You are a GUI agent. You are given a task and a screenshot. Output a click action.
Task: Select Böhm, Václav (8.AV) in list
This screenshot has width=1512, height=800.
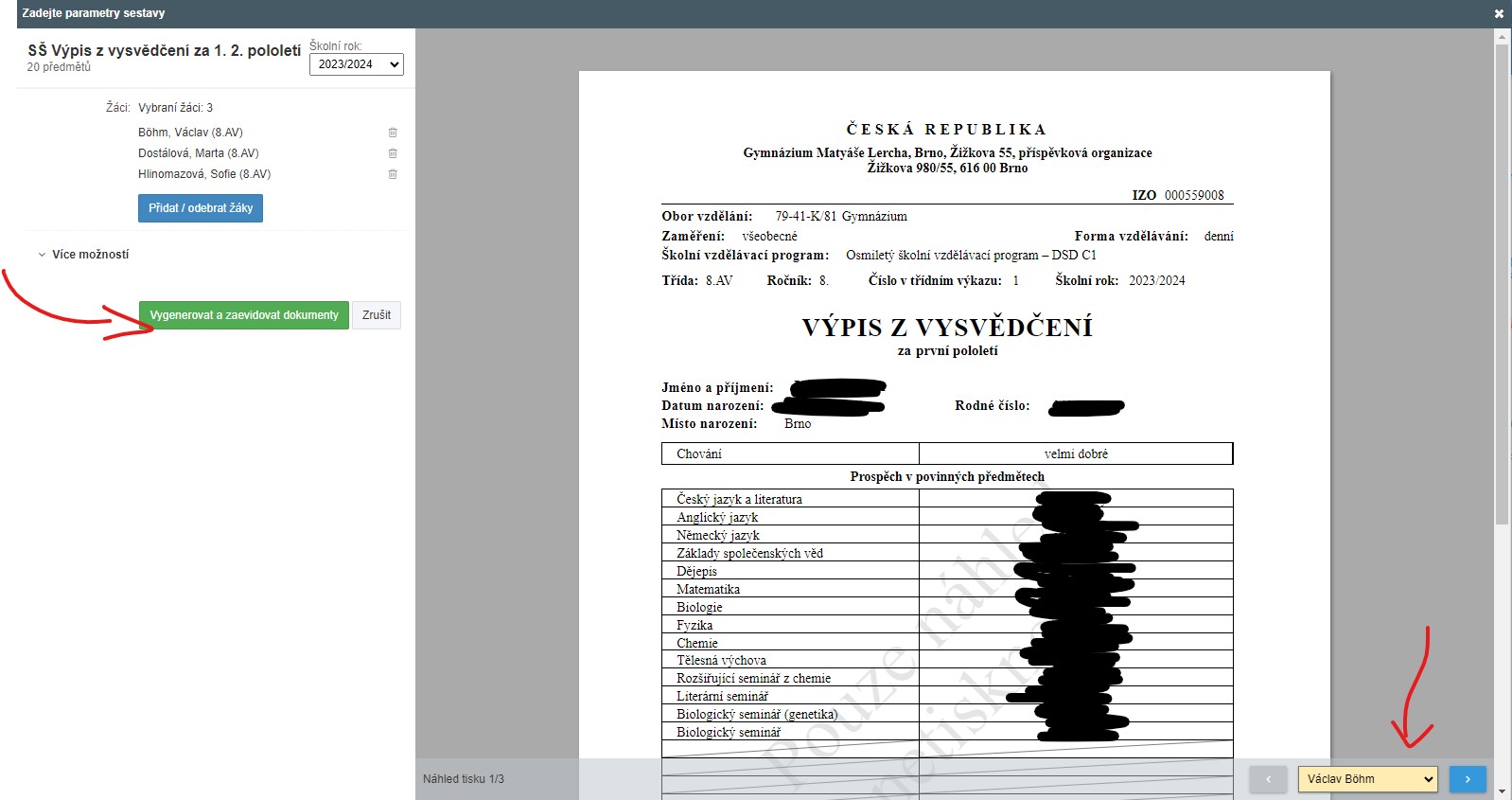(190, 133)
